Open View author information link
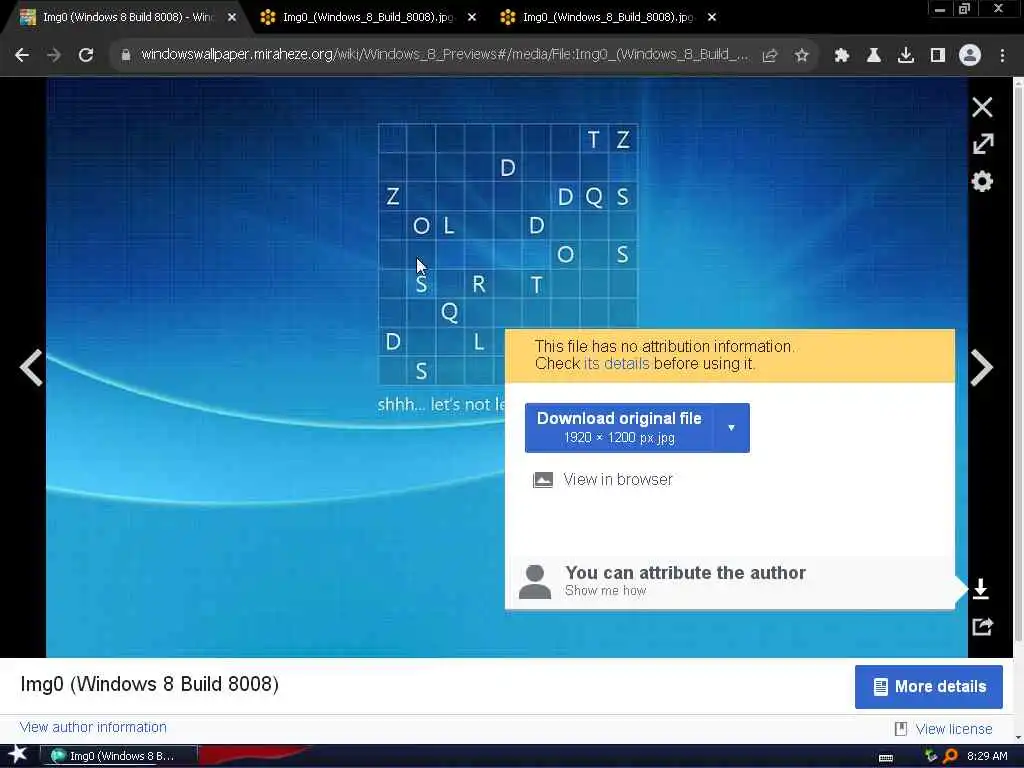 (93, 727)
